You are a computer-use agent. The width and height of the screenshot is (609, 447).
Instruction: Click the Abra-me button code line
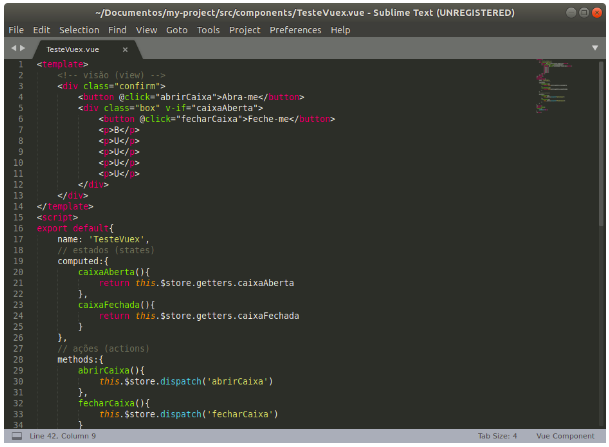191,97
